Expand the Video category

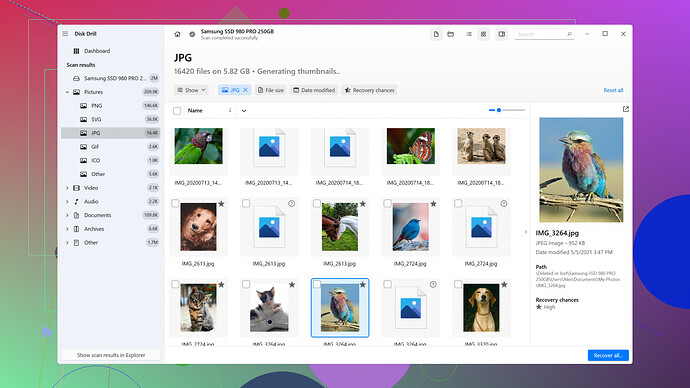pos(67,188)
